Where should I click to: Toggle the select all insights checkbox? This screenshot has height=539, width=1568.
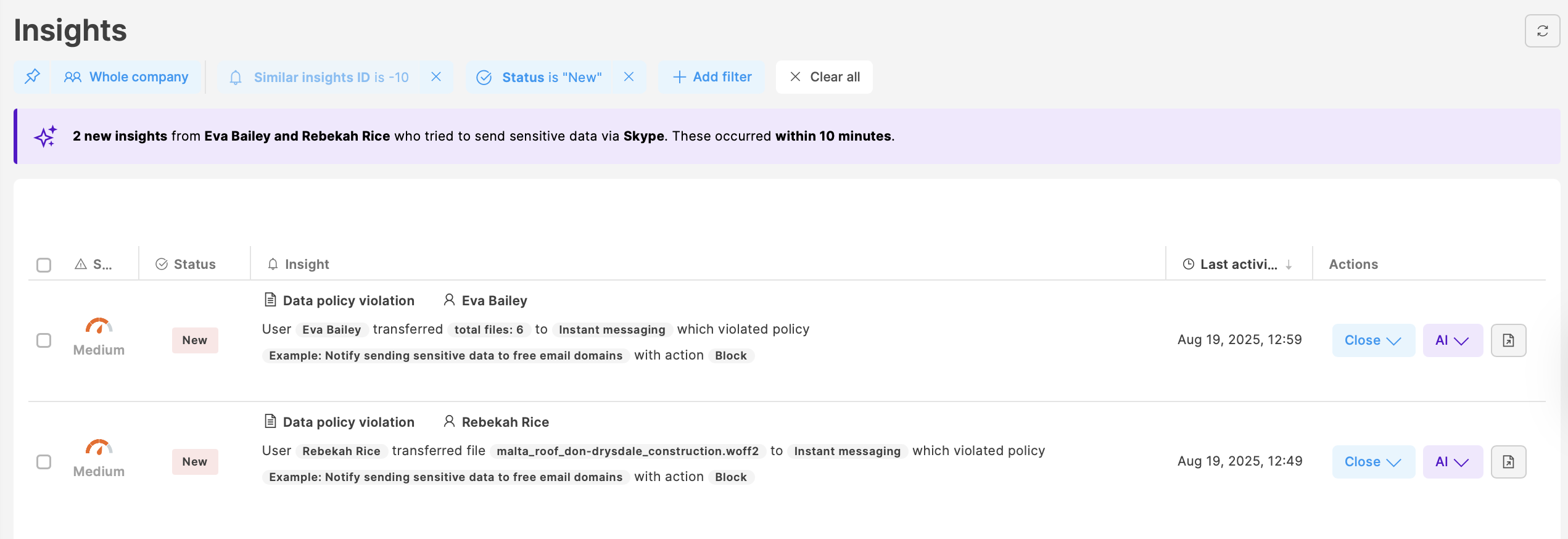pyautogui.click(x=44, y=265)
